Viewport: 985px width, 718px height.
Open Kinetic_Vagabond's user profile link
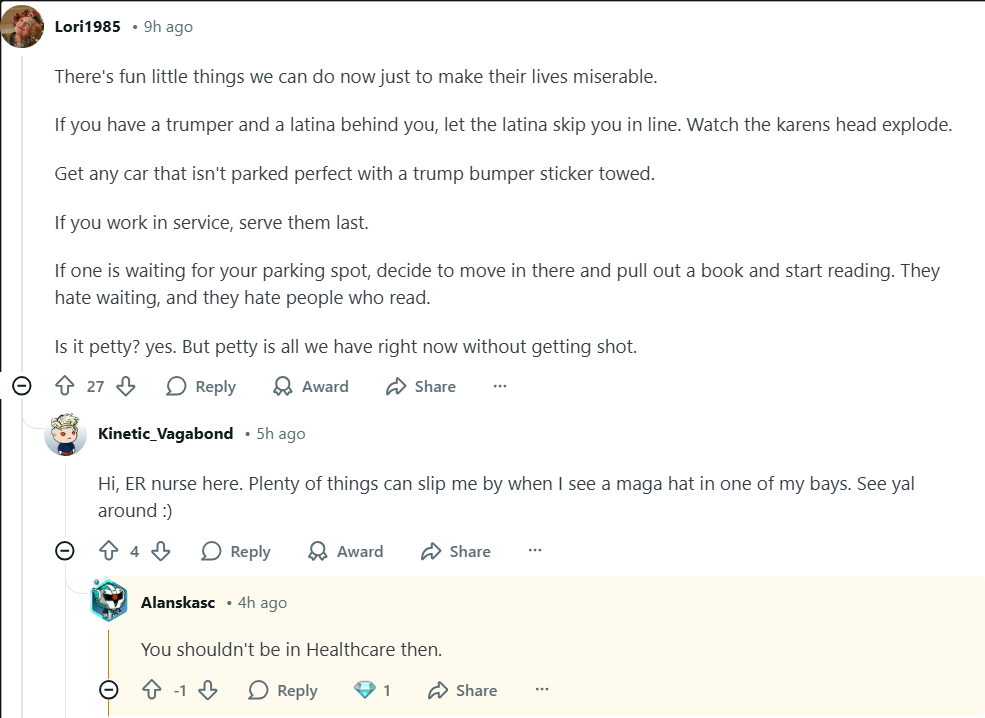point(165,434)
